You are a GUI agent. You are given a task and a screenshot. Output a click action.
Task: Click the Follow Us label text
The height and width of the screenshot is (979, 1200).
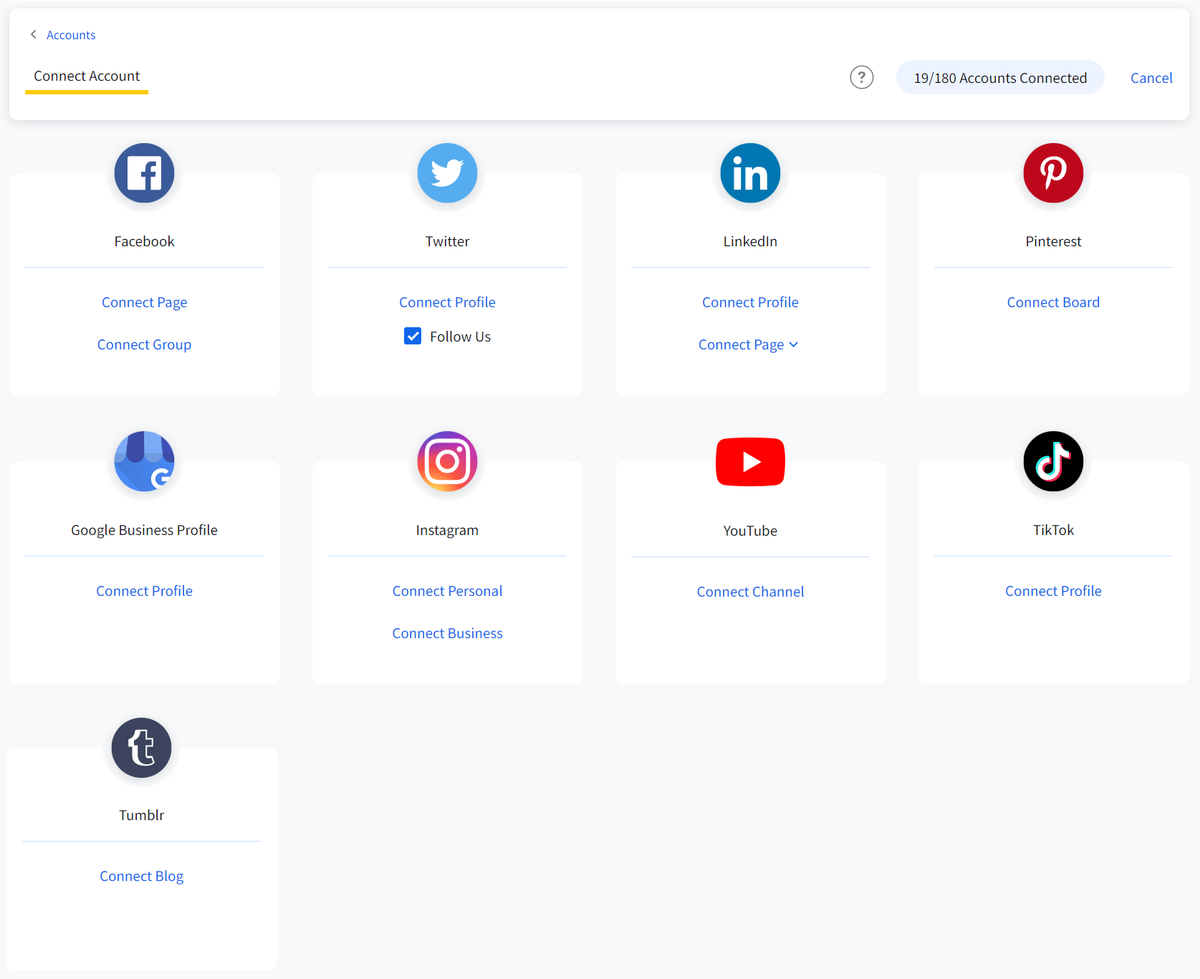tap(460, 336)
